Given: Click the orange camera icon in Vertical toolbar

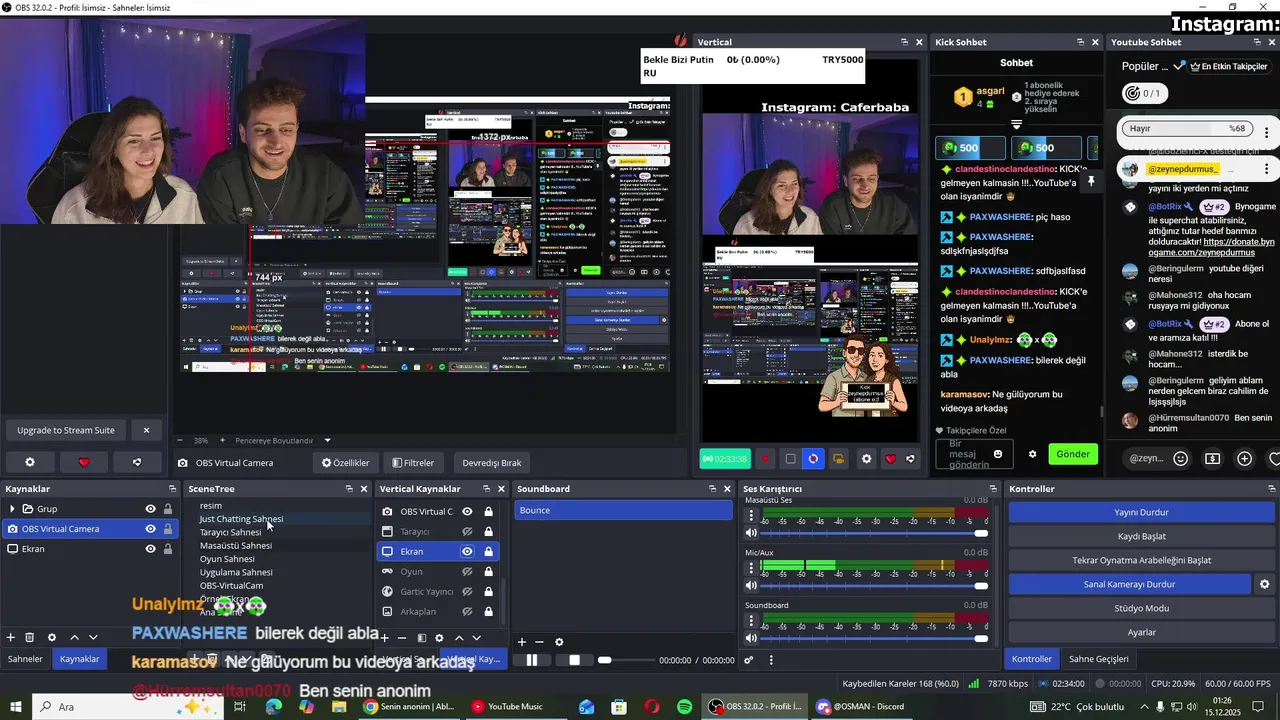Looking at the screenshot, I should 838,459.
